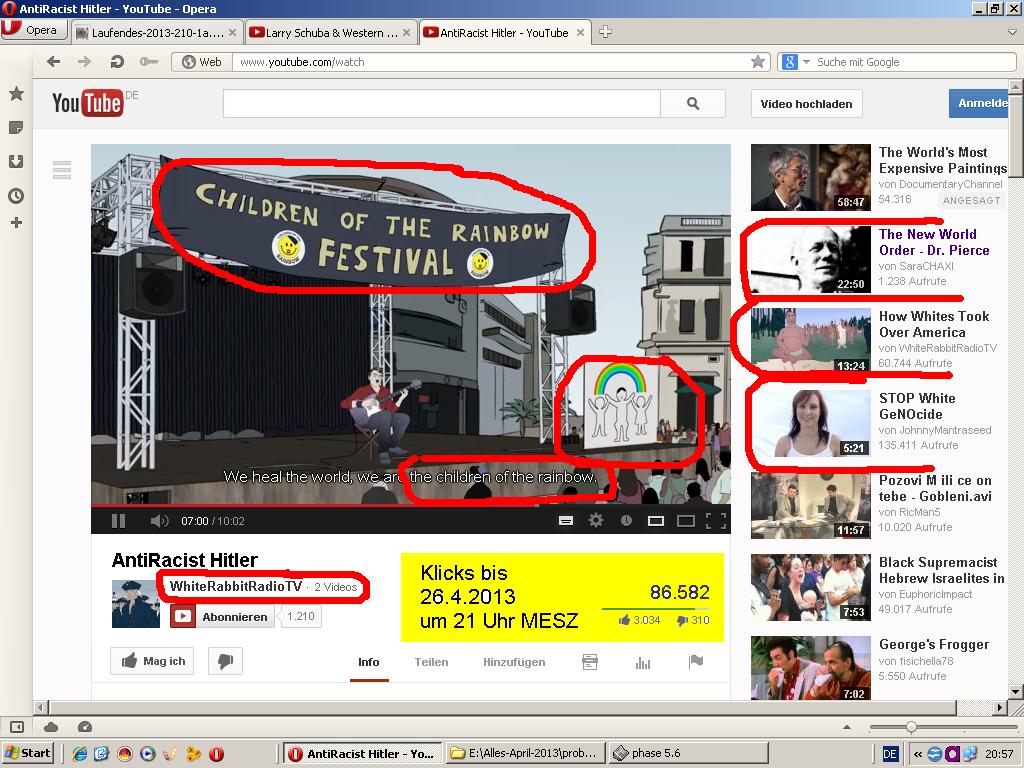
Task: Click the Opera Turbo gauge icon in status bar
Action: click(x=85, y=726)
